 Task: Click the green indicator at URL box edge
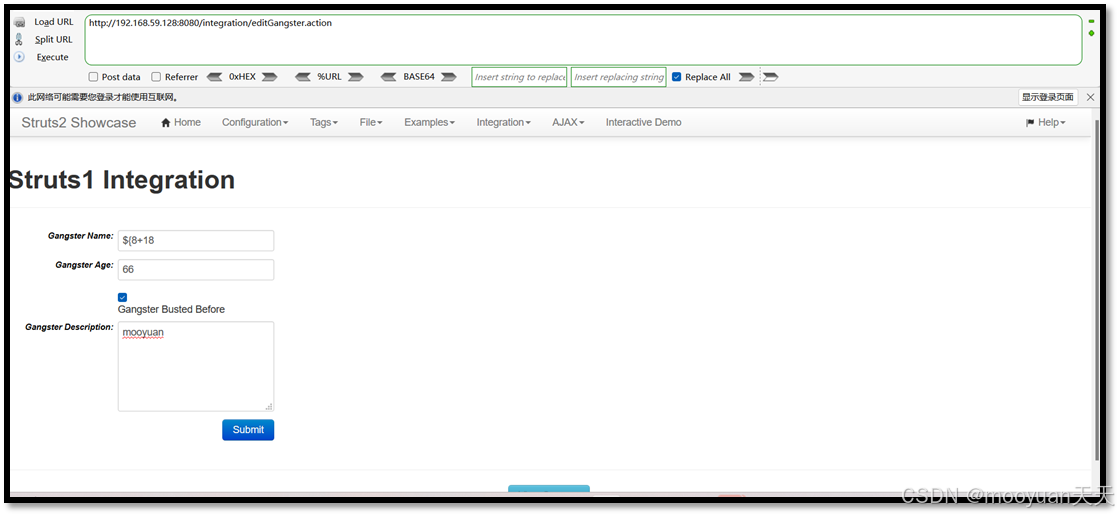(1091, 33)
